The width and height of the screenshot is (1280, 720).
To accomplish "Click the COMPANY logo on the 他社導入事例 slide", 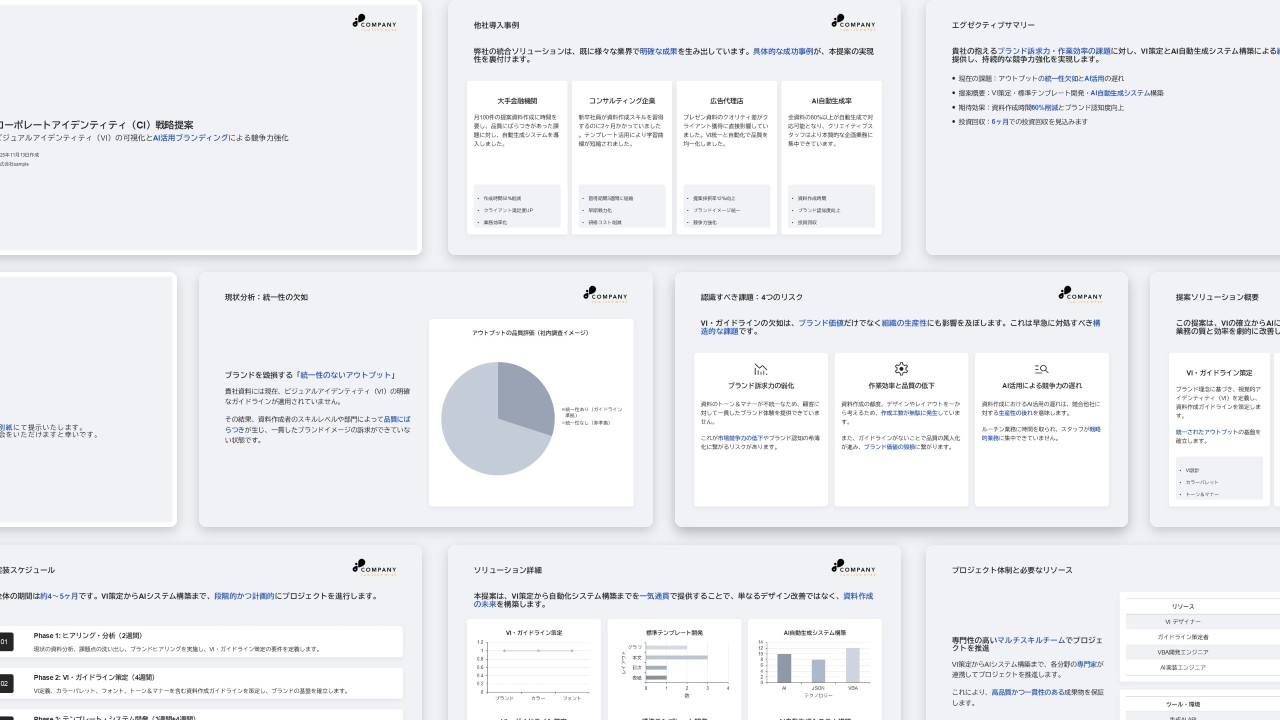I will pos(852,22).
